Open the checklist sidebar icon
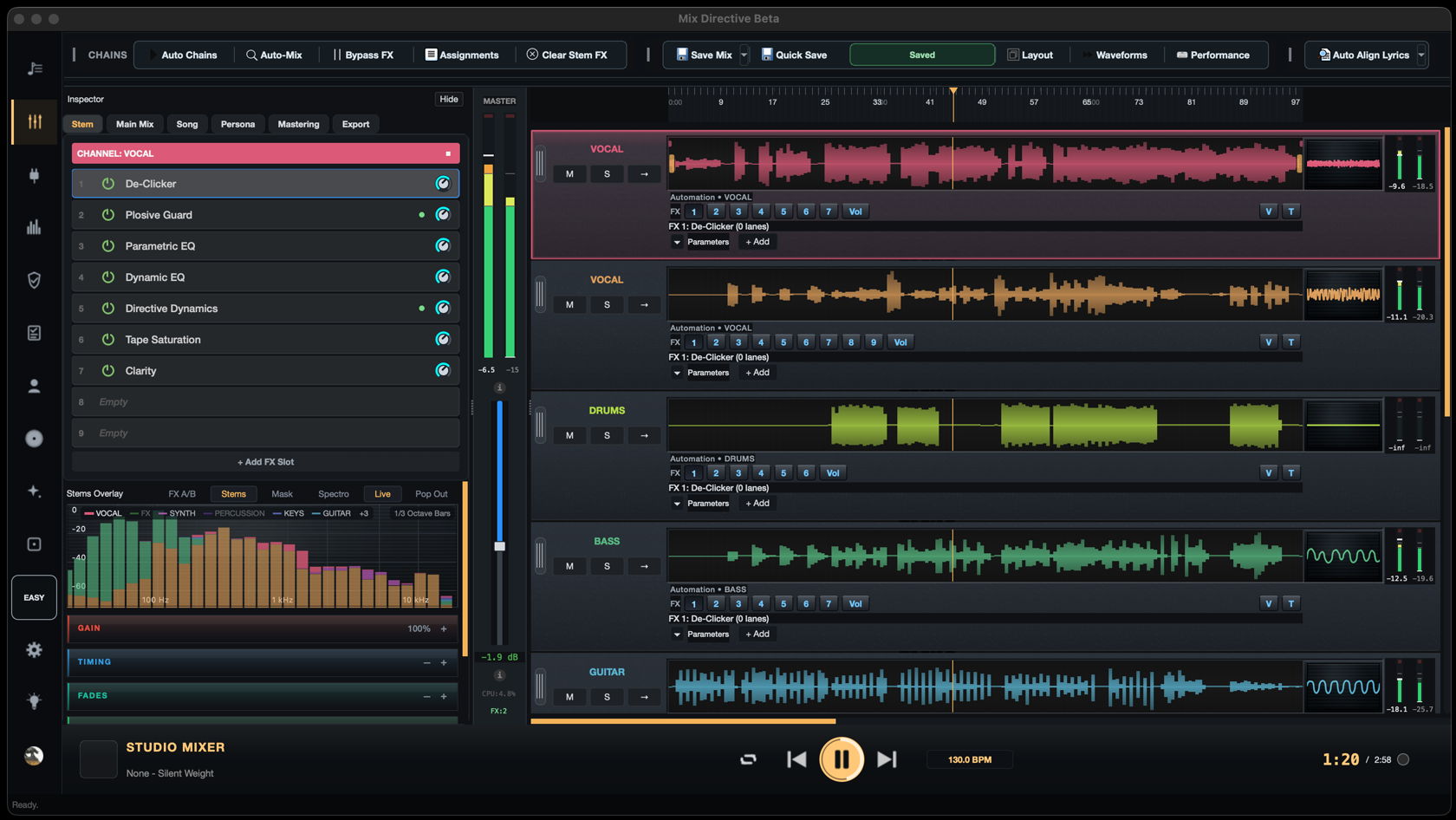 click(35, 333)
